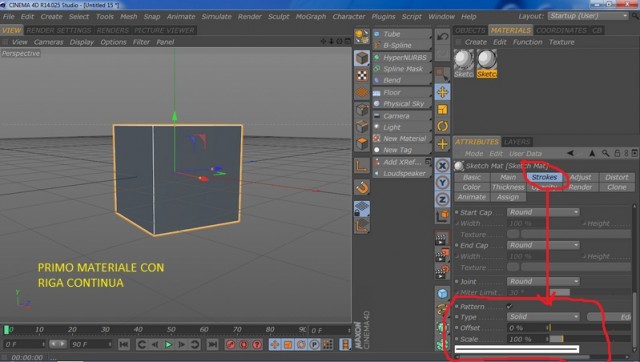Click the Thickness button in the Sketch material attributes
This screenshot has width=640, height=362.
(x=508, y=187)
